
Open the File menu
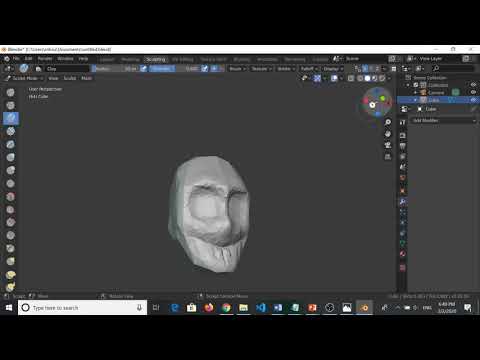[x=16, y=59]
